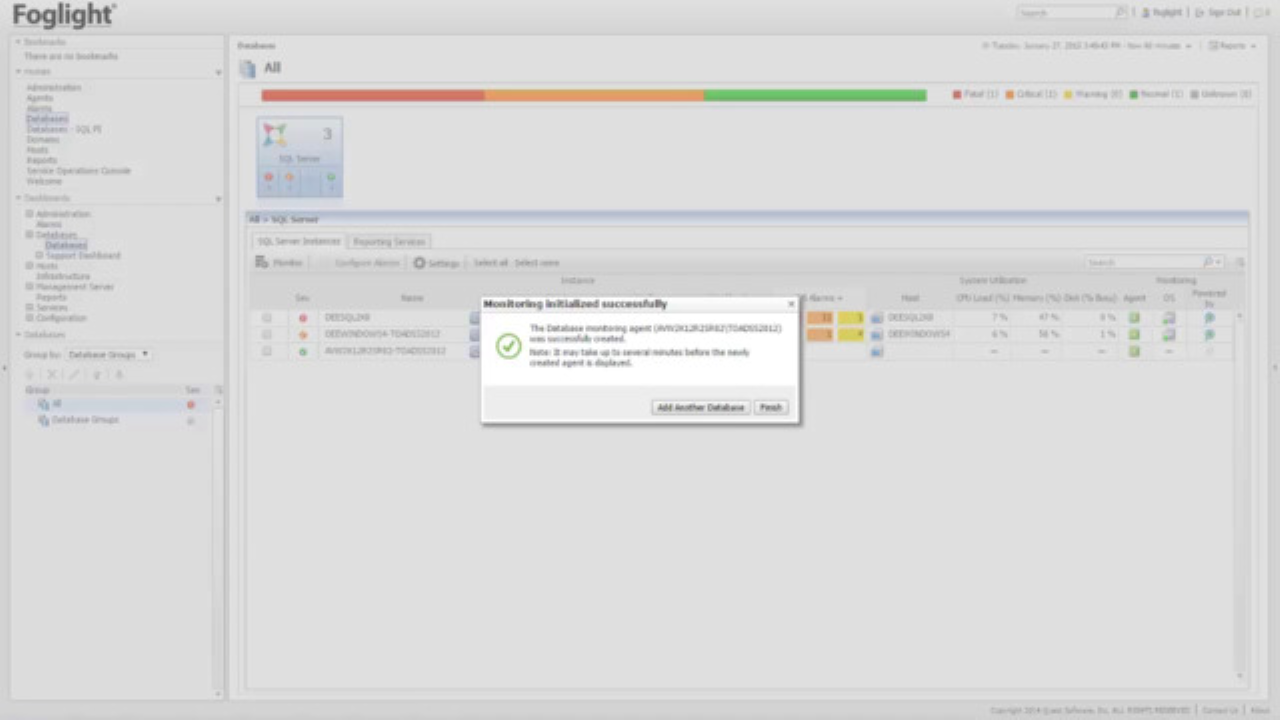Switch to the Reporting Services tab
1280x720 pixels.
[389, 242]
